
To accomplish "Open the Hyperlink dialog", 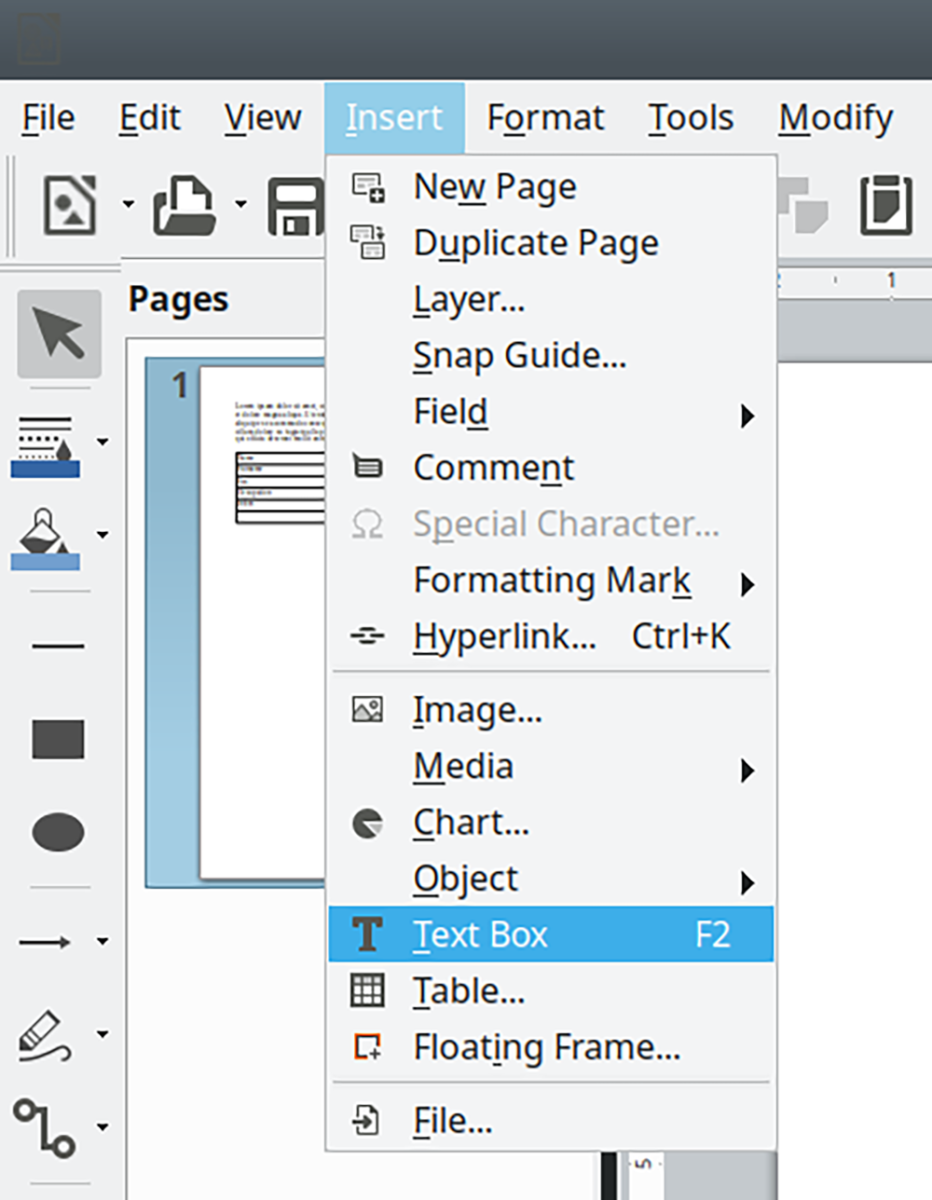I will pos(503,635).
